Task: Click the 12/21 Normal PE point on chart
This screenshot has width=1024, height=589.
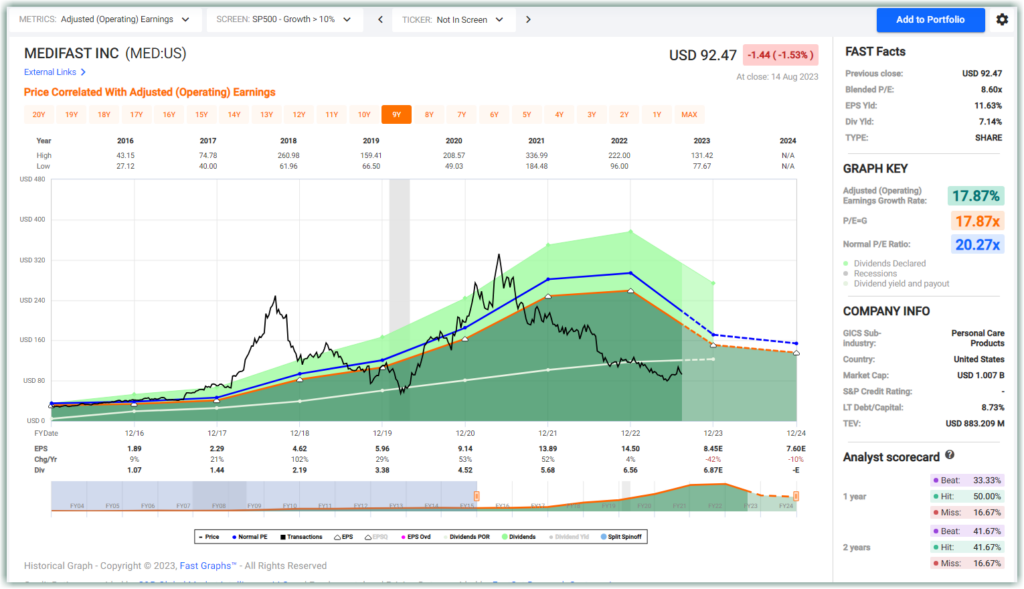Action: (548, 279)
